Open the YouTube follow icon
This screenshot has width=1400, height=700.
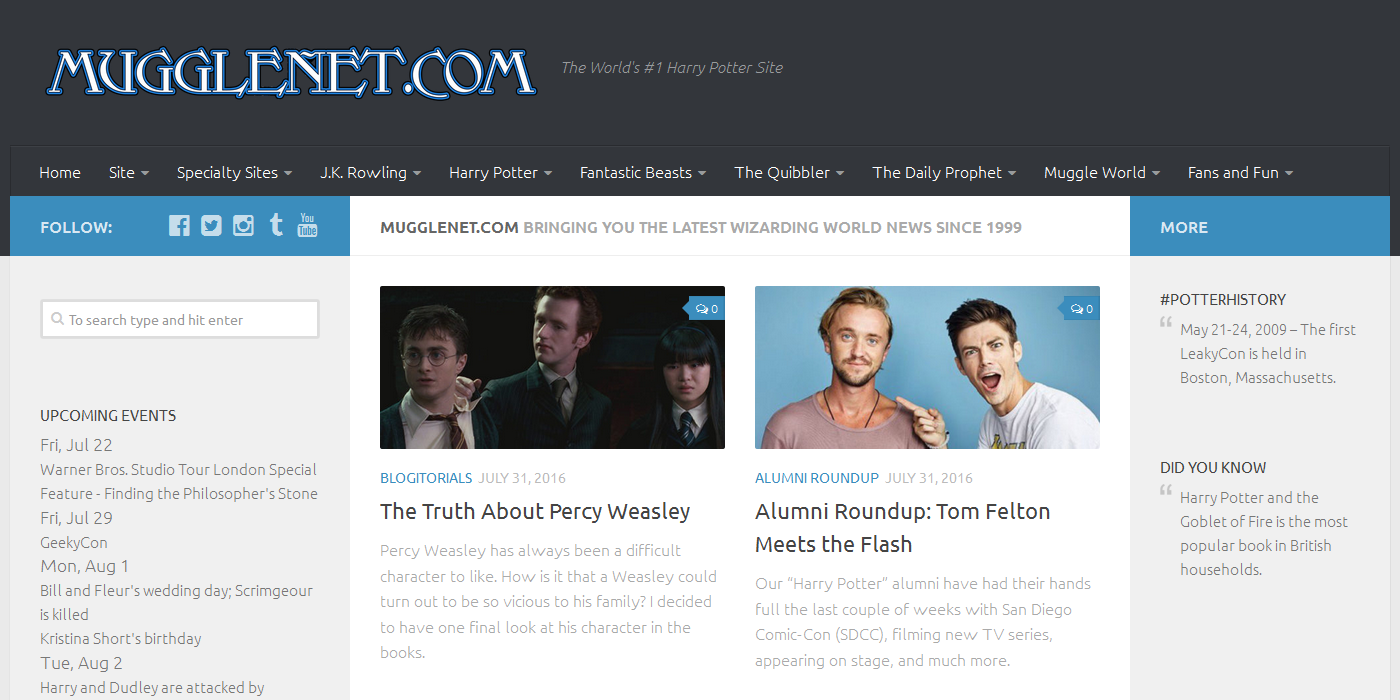click(x=307, y=225)
